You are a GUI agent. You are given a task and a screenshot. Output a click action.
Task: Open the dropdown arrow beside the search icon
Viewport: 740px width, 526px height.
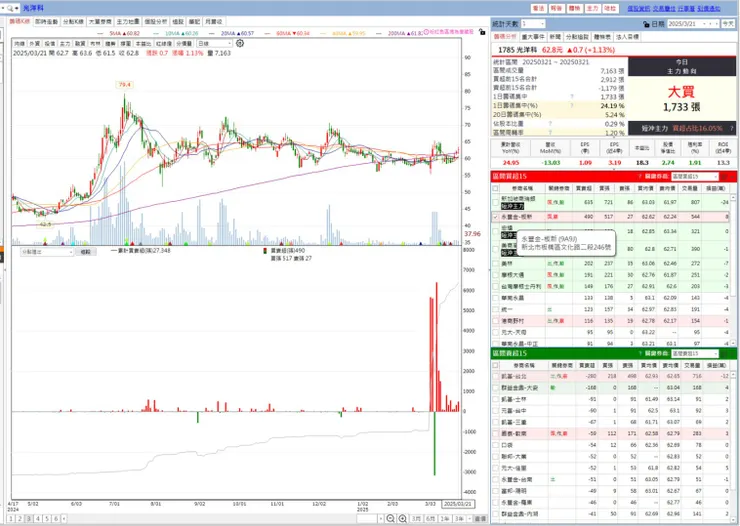pos(17,8)
